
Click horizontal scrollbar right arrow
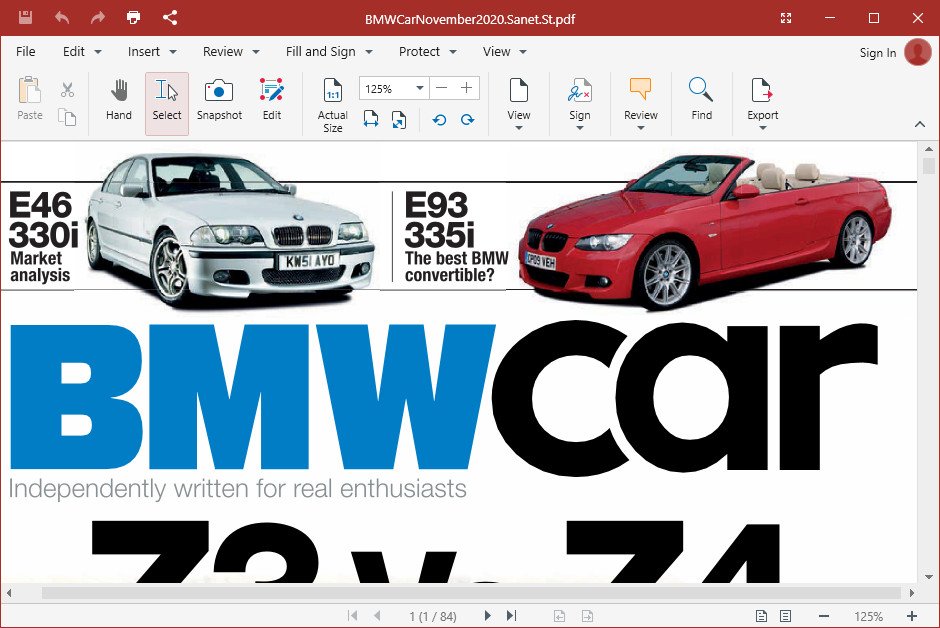tap(912, 593)
